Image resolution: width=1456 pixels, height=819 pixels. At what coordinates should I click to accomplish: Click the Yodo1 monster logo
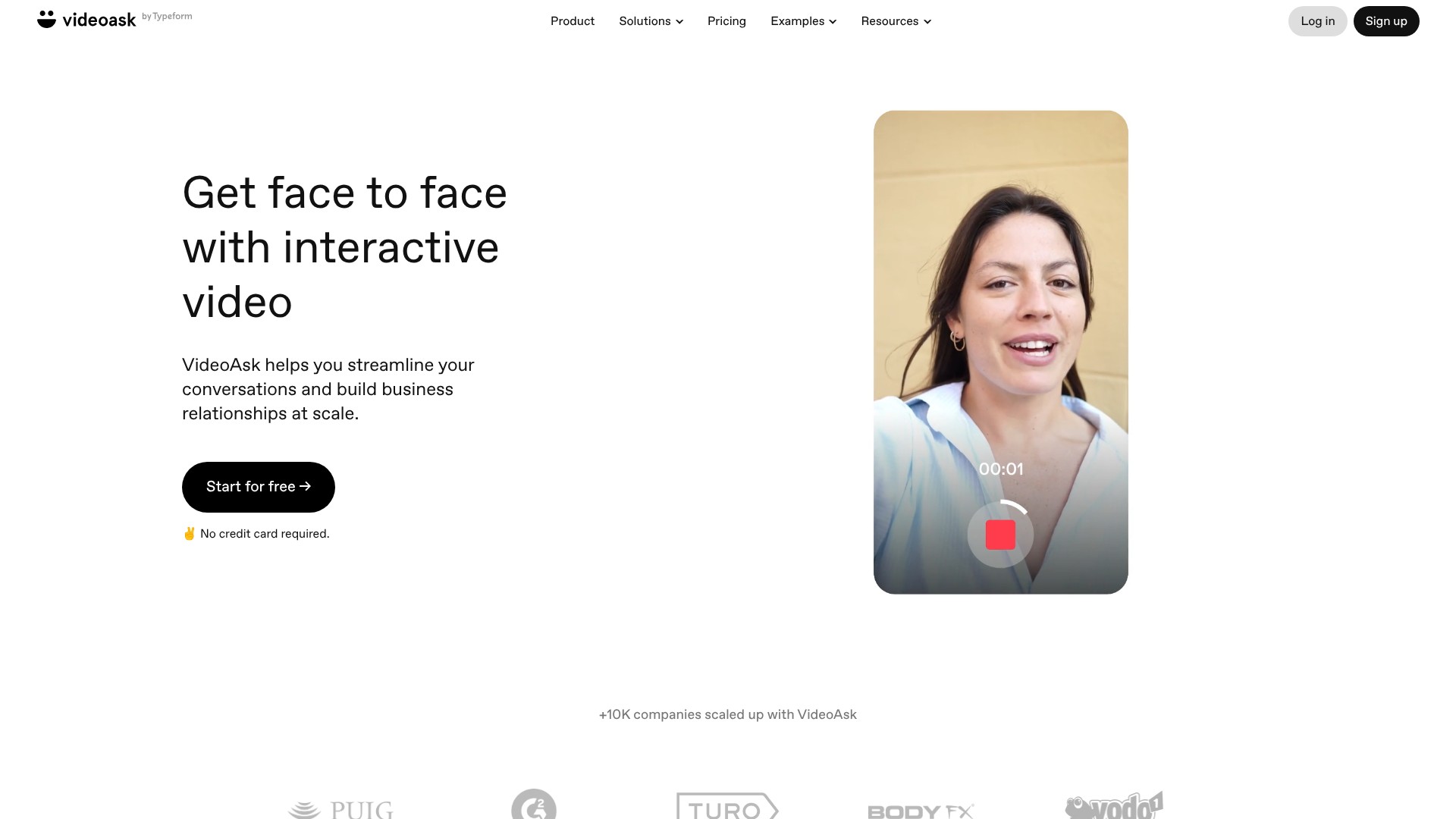(x=1114, y=805)
